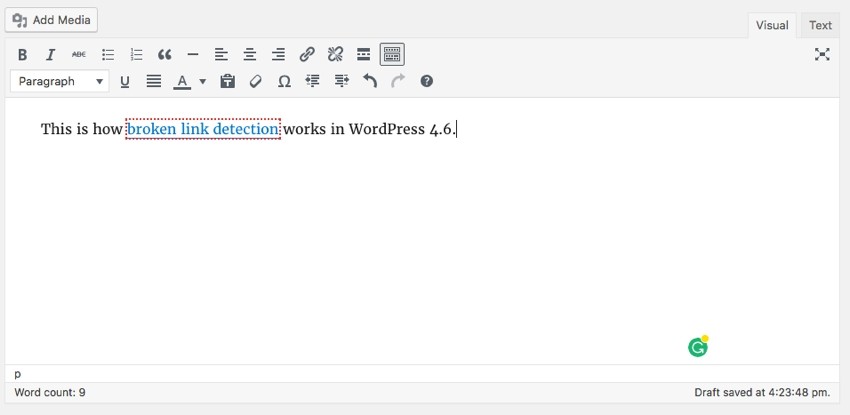Place cursor after WordPress 4.6. text
Image resolution: width=850 pixels, height=415 pixels.
tap(456, 129)
